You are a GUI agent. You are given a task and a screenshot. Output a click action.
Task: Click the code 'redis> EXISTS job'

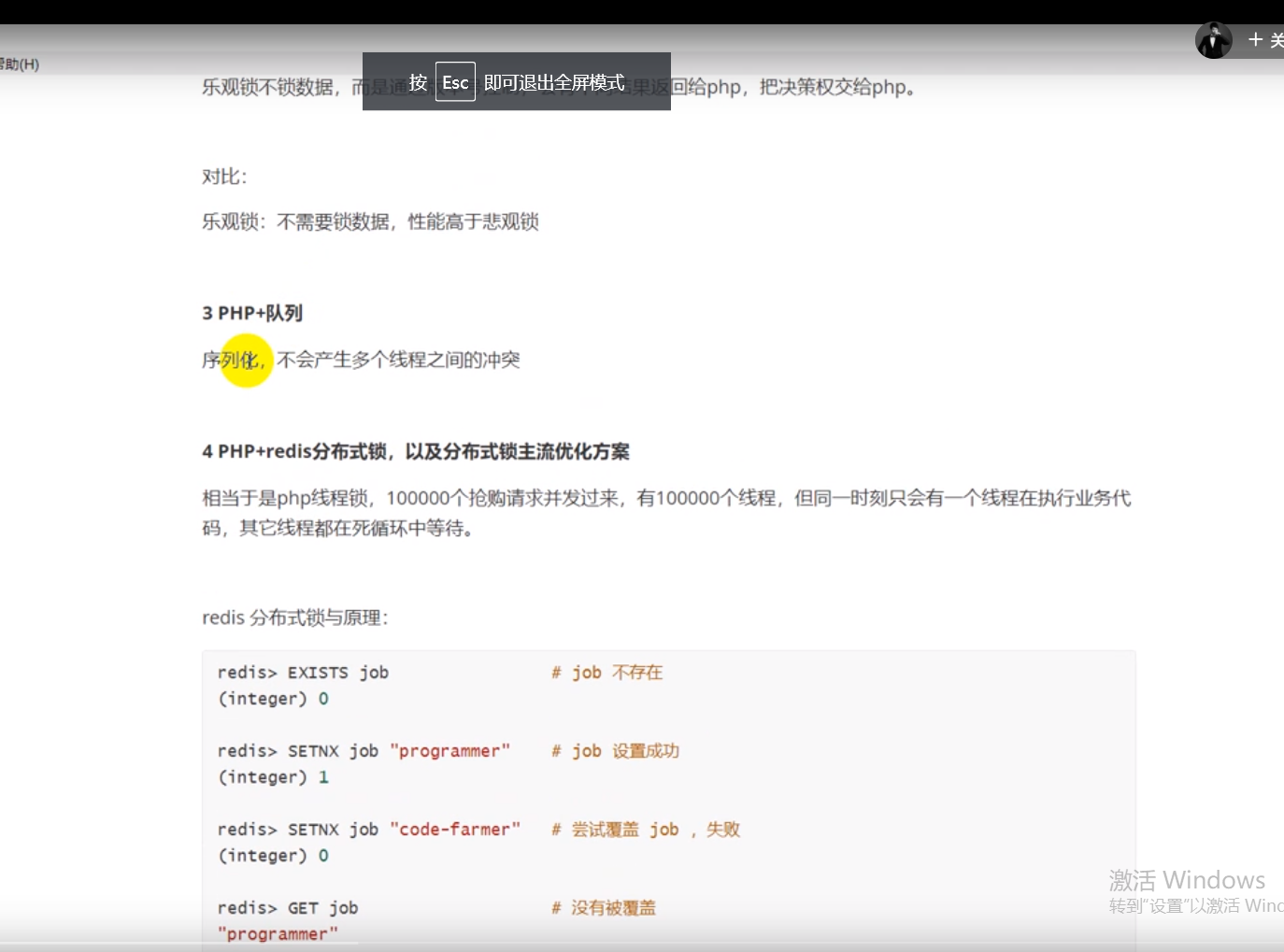tap(303, 673)
